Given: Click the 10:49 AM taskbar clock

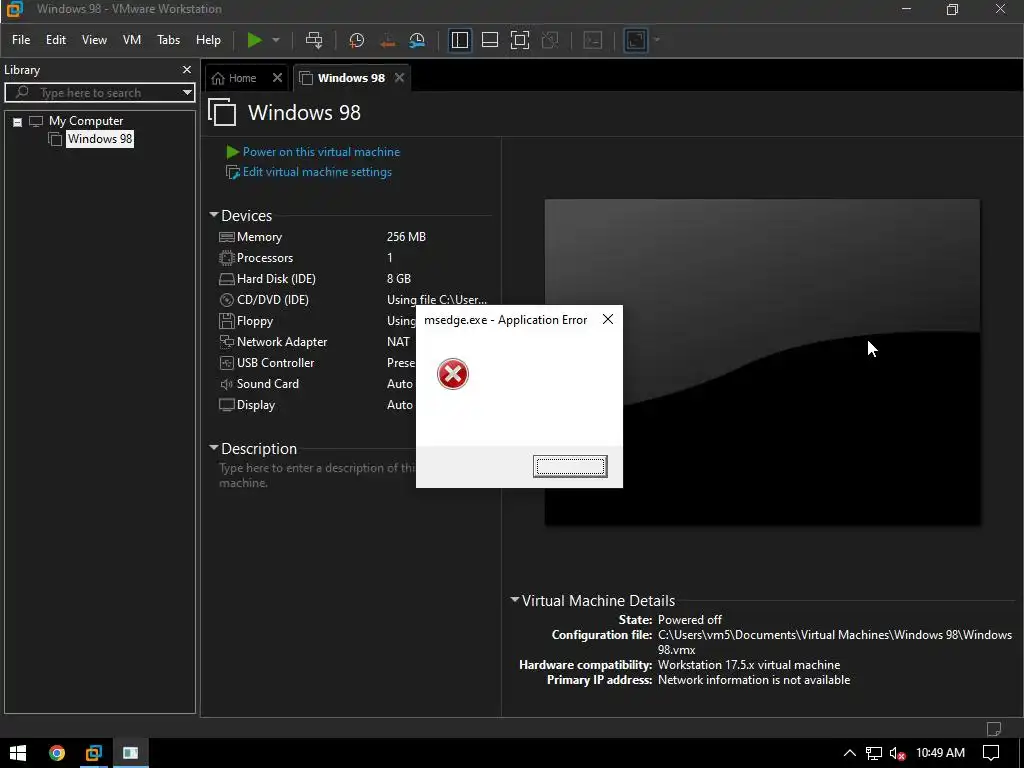Looking at the screenshot, I should tap(940, 753).
